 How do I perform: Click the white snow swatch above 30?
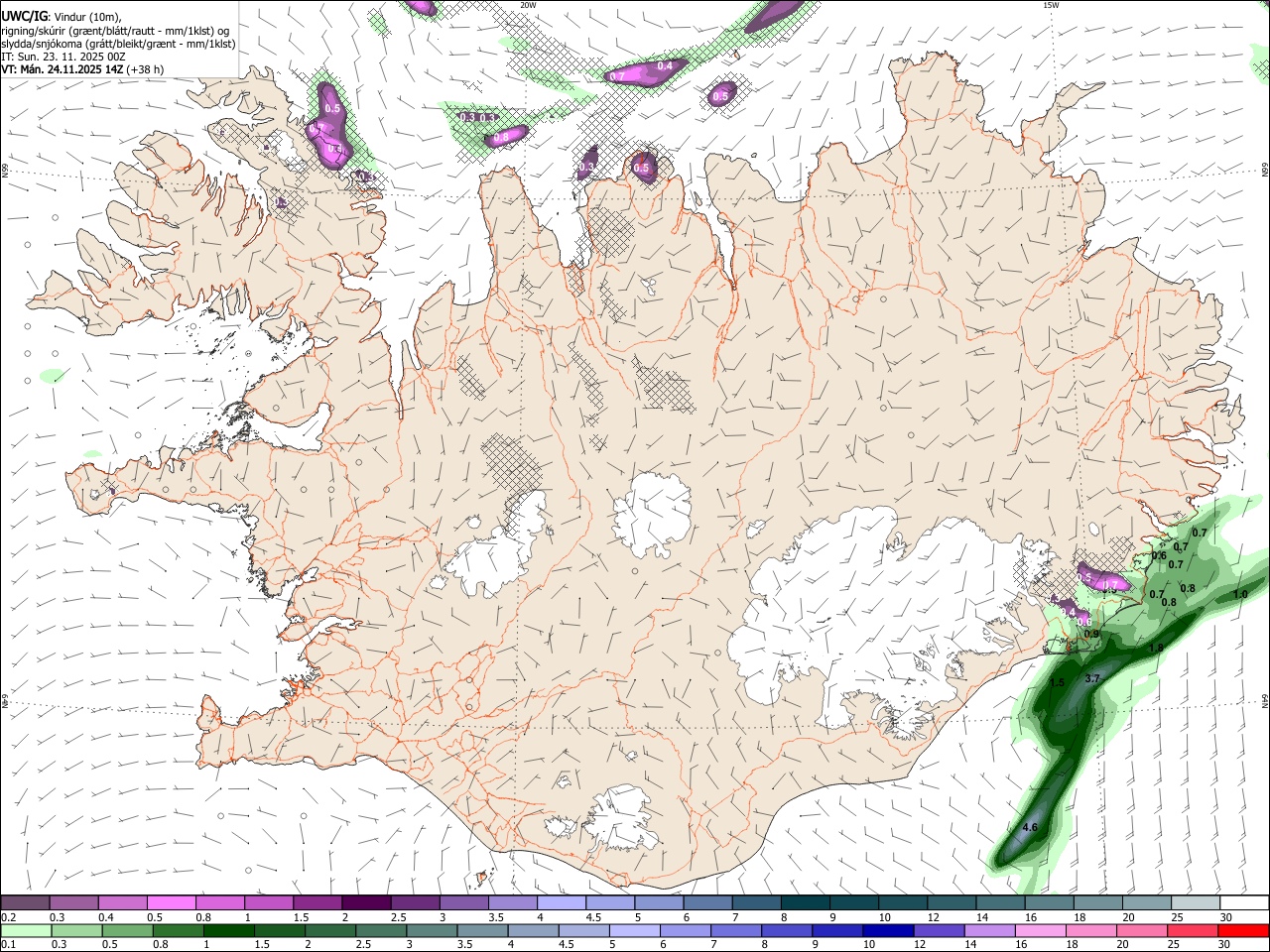click(x=1242, y=902)
